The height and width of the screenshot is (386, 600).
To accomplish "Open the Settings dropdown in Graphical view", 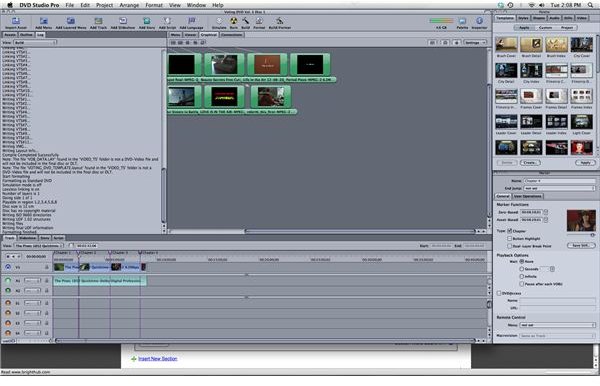I will coord(475,42).
